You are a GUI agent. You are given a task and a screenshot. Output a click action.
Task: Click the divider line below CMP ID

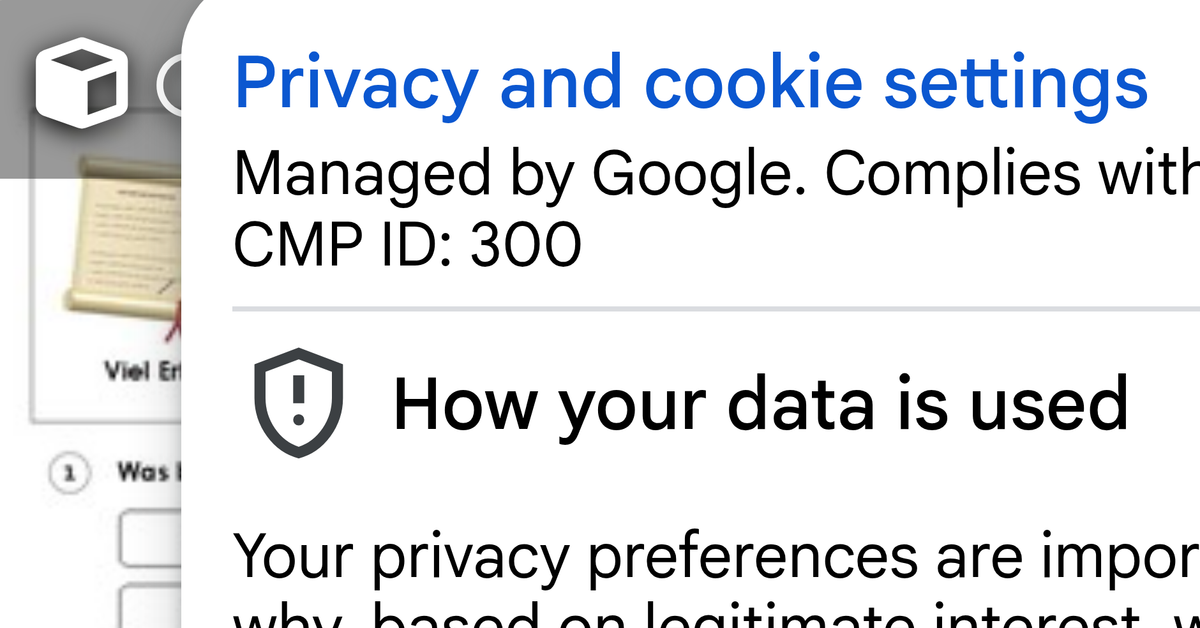pos(716,310)
